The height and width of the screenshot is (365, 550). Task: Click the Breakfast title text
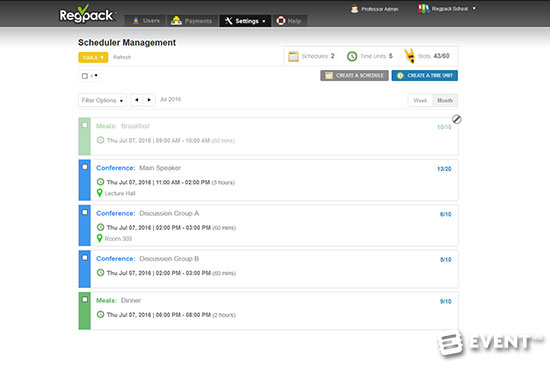point(135,126)
